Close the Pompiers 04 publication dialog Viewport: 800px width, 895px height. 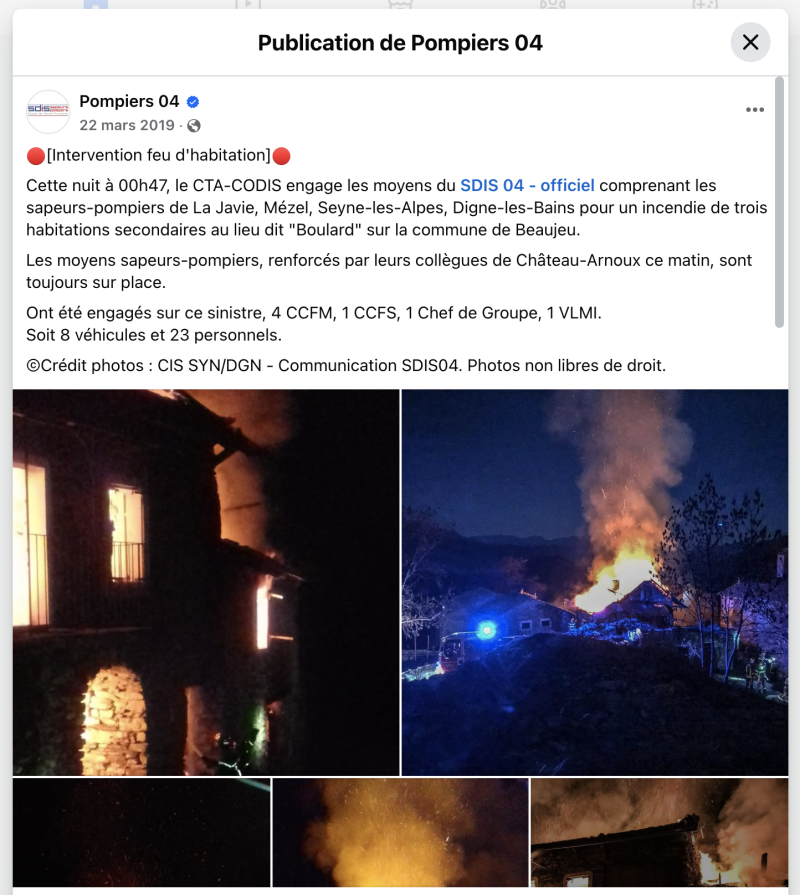click(x=750, y=42)
